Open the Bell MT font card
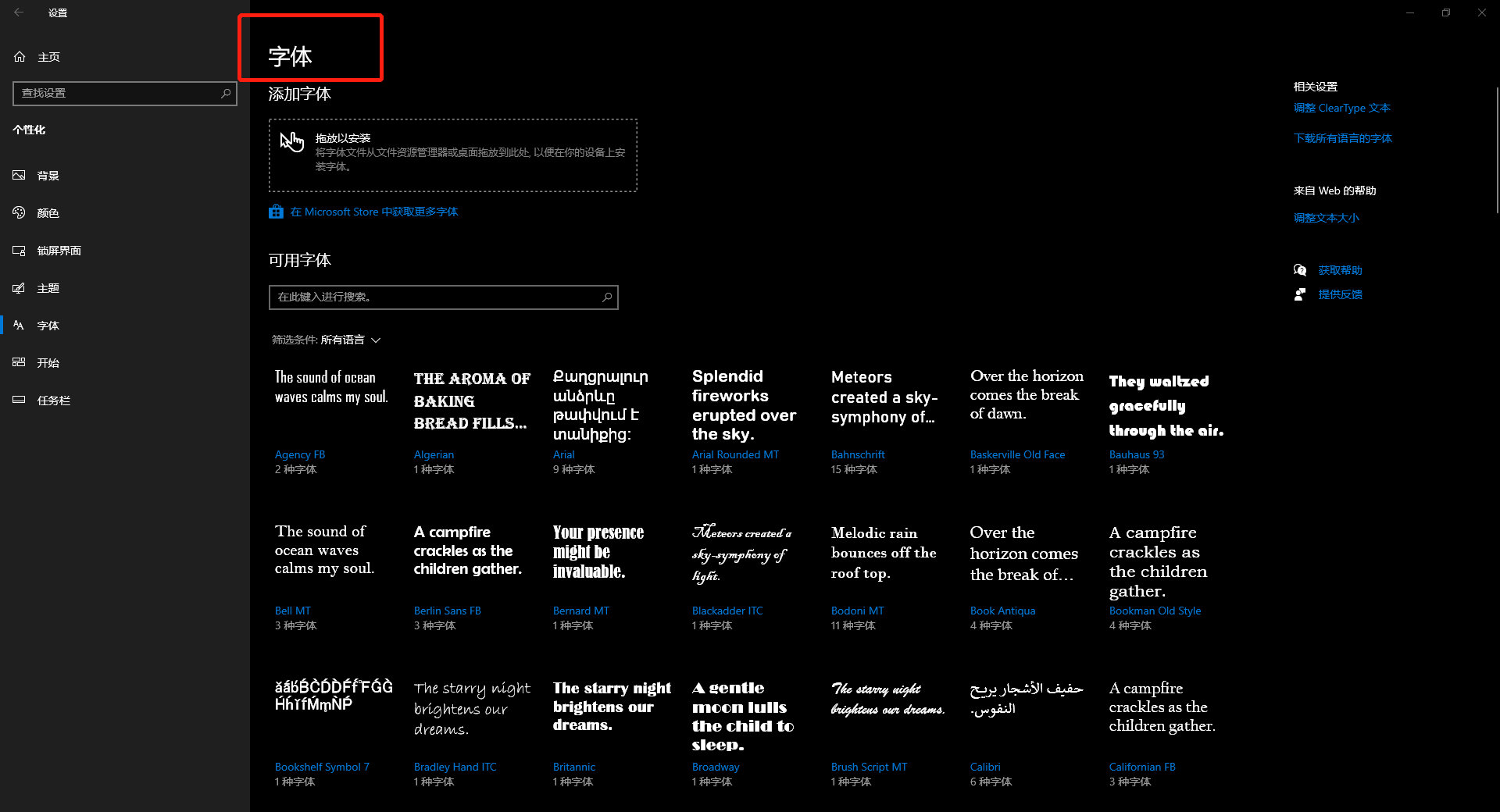This screenshot has width=1500, height=812. point(332,578)
